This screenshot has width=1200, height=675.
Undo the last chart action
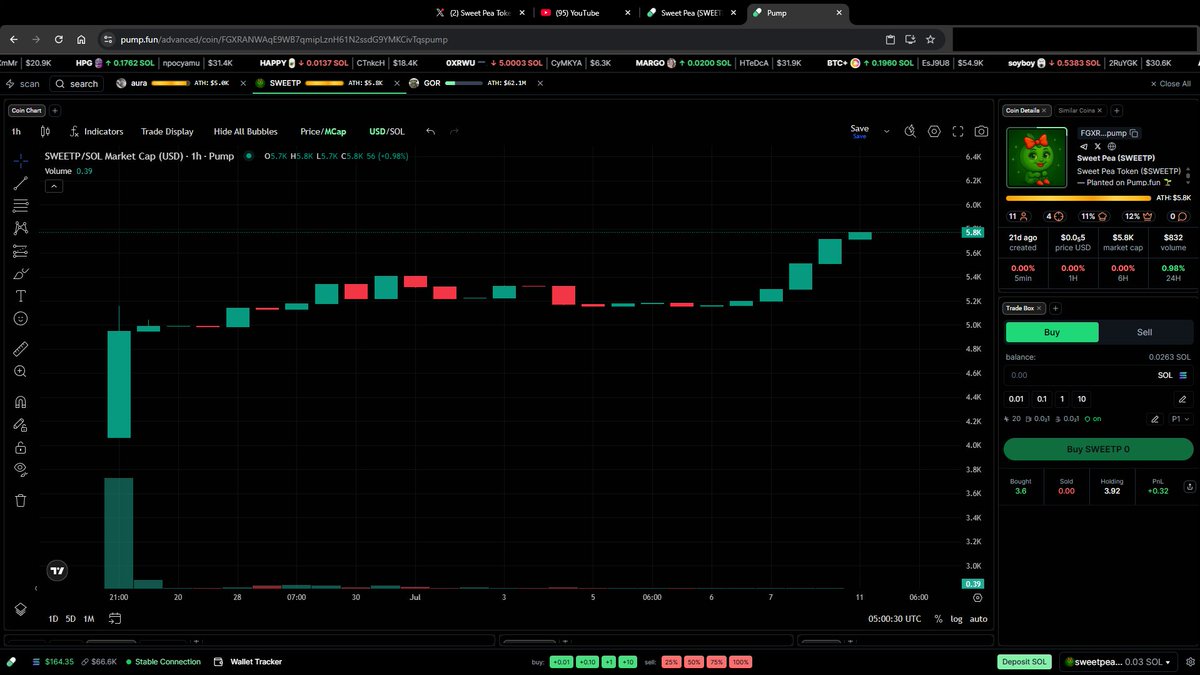click(x=430, y=131)
